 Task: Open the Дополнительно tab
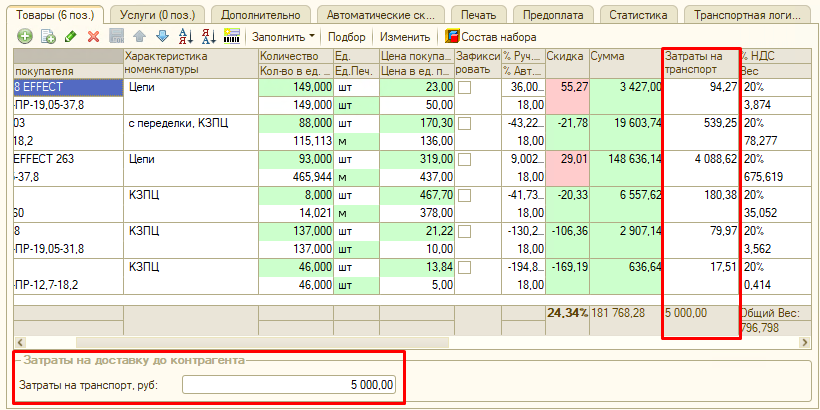260,15
